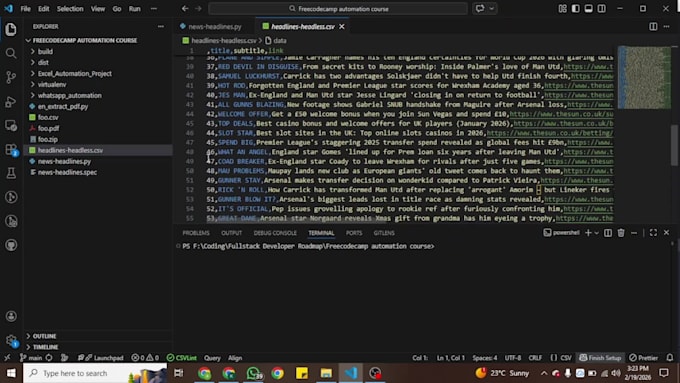Switch to the DEBUG CONSOLE tab

275,233
